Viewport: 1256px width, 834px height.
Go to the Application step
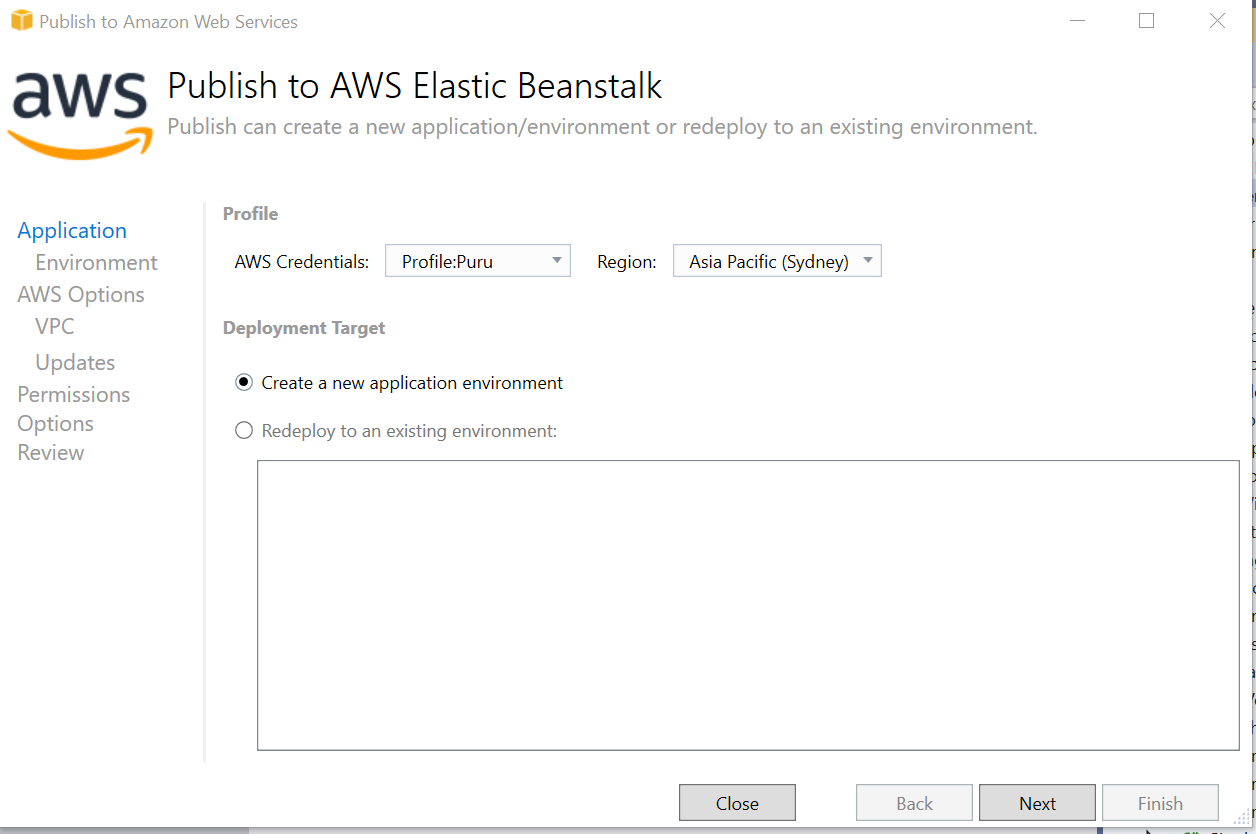(72, 231)
